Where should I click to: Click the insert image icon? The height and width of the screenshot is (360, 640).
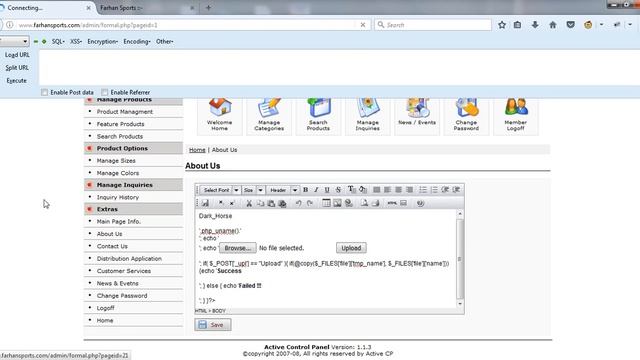tap(337, 203)
